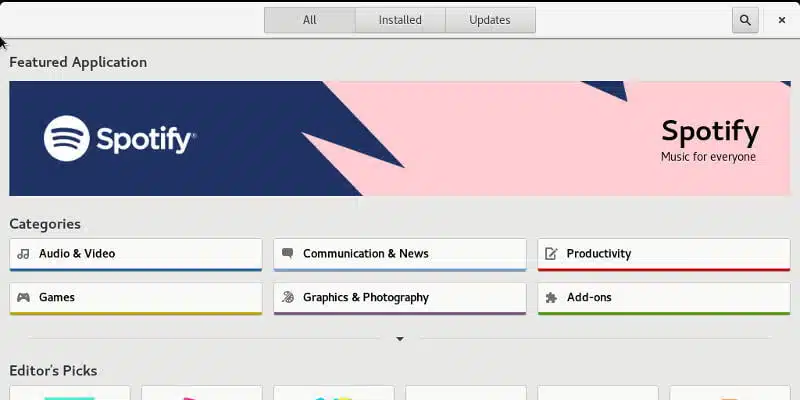Click the pencil icon beside Productivity

[x=551, y=254]
